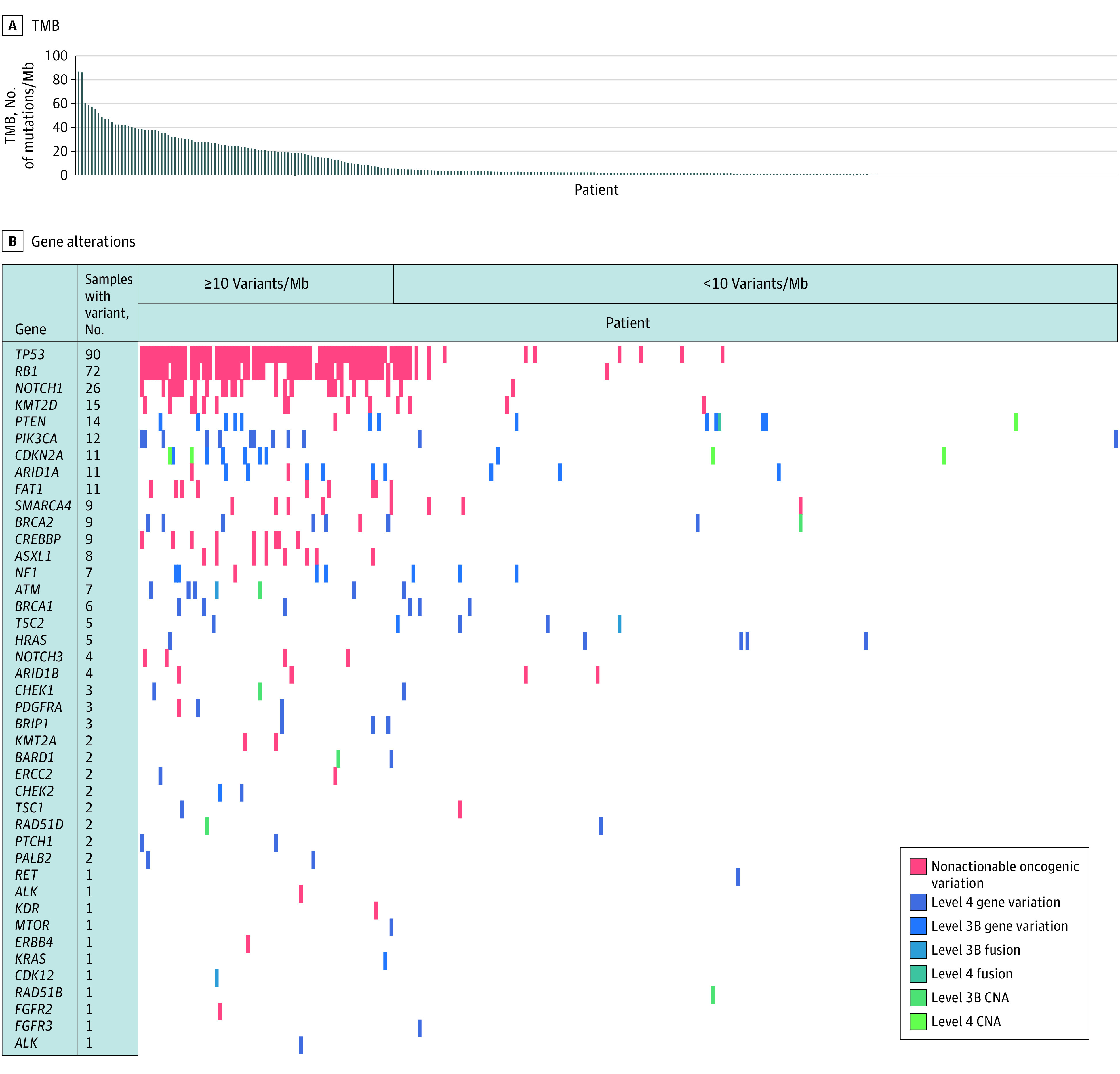Select the <10 Variants/Mb column header
1120x1074 pixels.
tap(755, 283)
